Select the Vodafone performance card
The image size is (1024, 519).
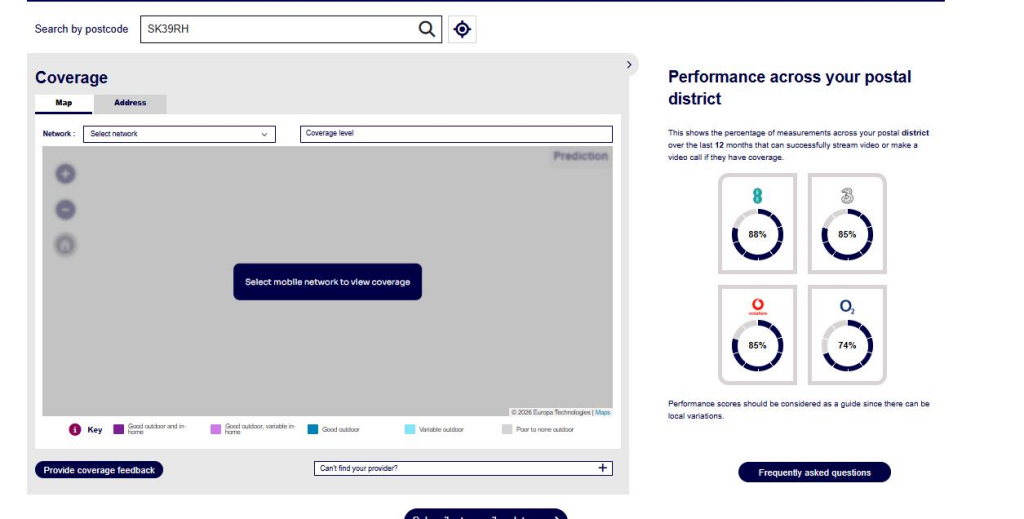tap(758, 335)
